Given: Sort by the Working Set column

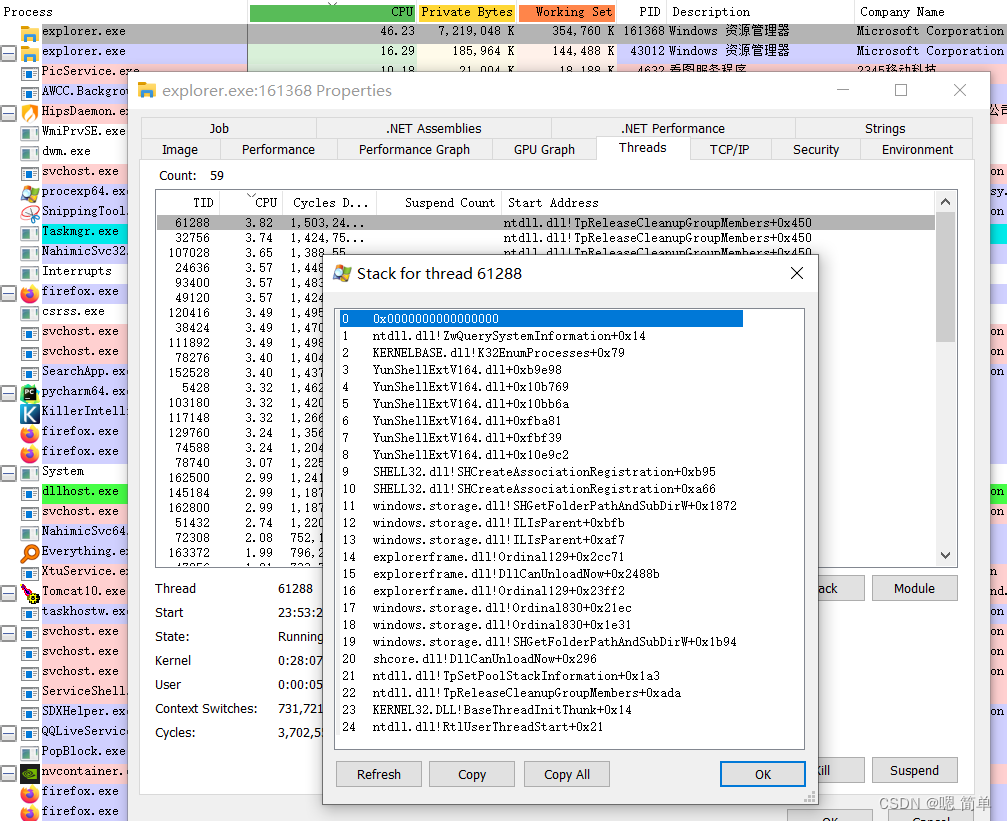Looking at the screenshot, I should click(x=566, y=12).
